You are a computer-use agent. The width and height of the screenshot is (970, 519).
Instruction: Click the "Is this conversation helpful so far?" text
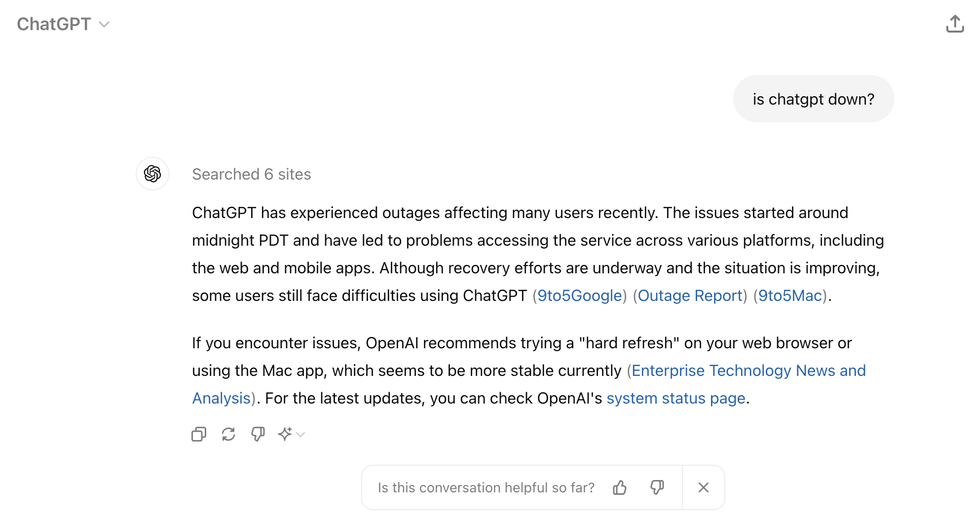pos(486,488)
